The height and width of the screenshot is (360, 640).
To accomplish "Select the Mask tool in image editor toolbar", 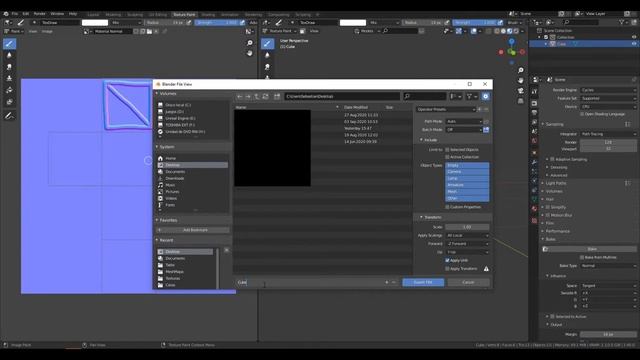I will click(9, 102).
